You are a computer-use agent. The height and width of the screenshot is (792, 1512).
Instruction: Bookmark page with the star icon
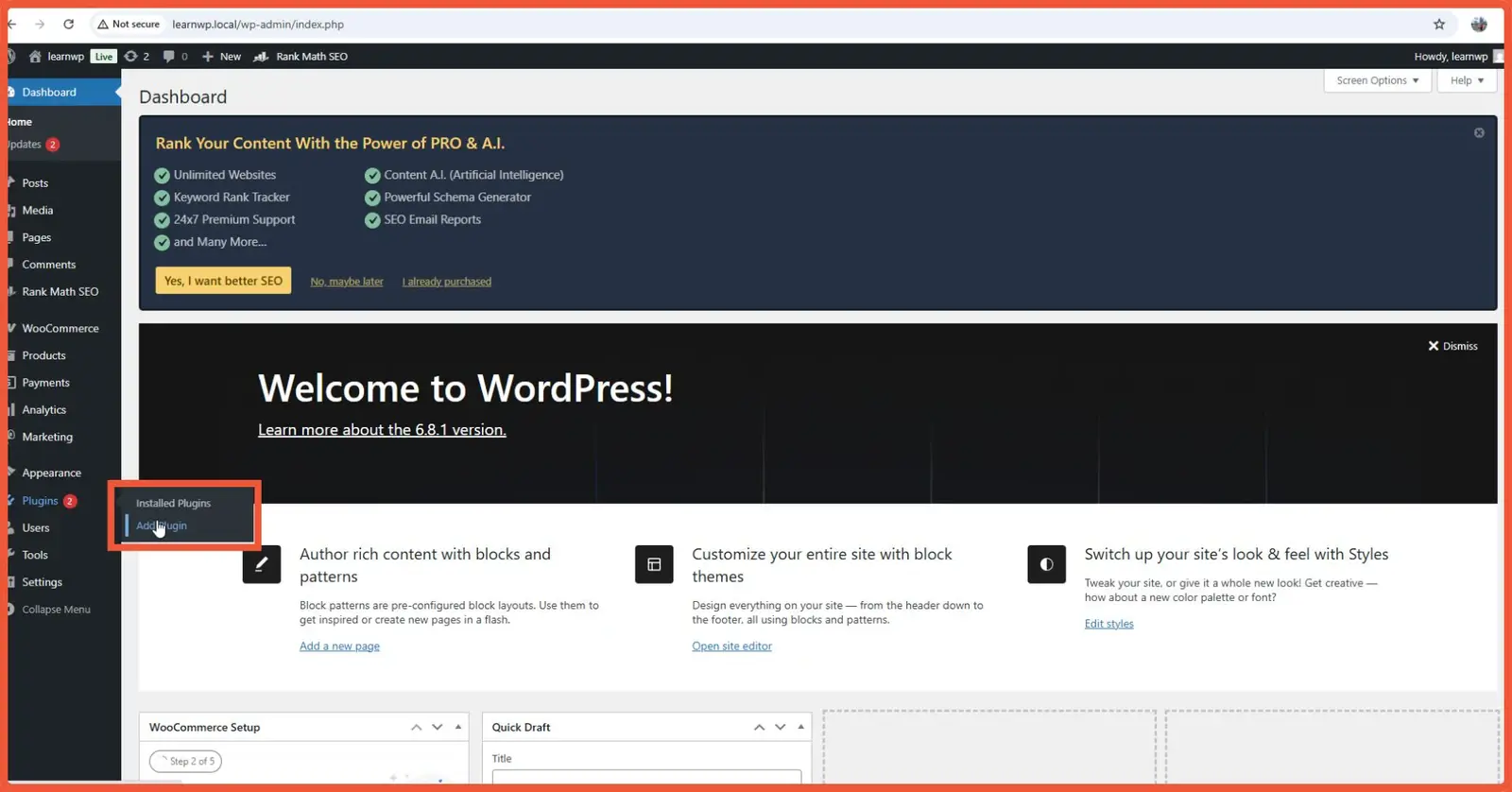(x=1439, y=25)
